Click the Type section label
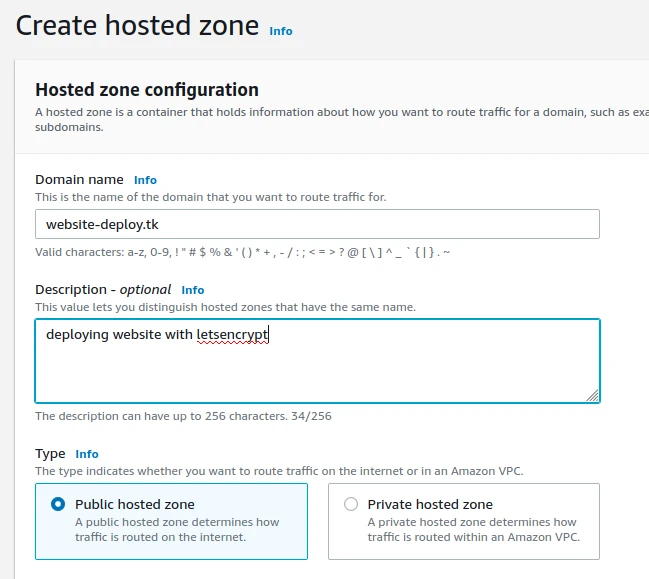This screenshot has height=579, width=649. coord(50,454)
